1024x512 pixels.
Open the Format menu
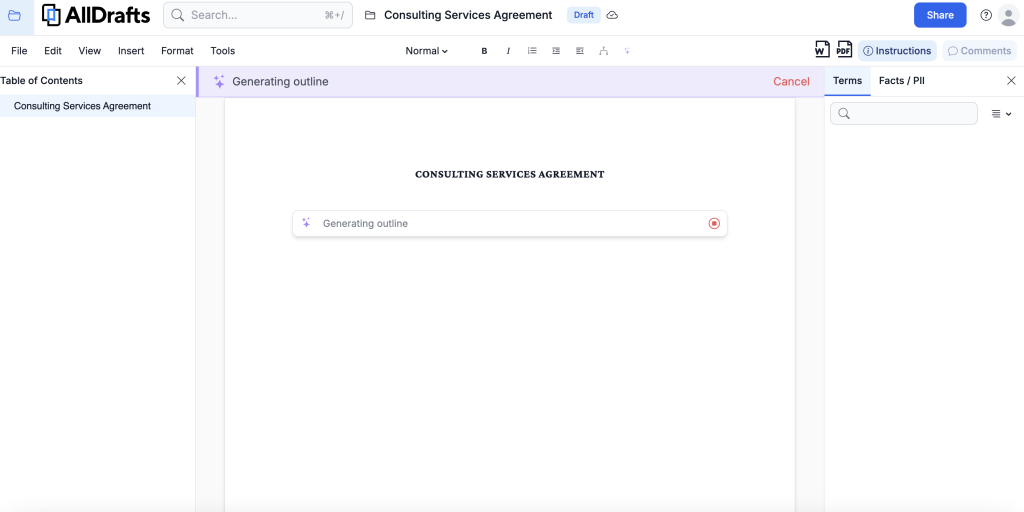coord(177,51)
